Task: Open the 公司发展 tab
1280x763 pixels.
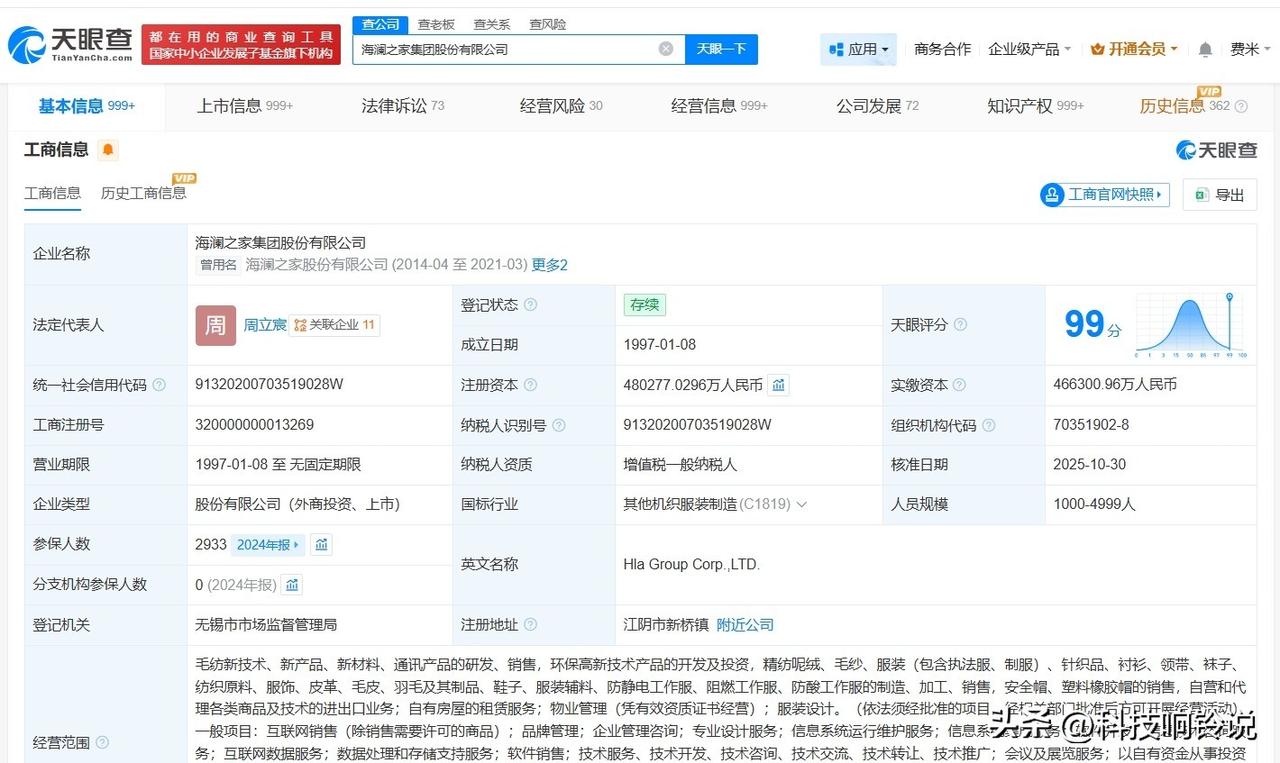Action: pos(877,106)
